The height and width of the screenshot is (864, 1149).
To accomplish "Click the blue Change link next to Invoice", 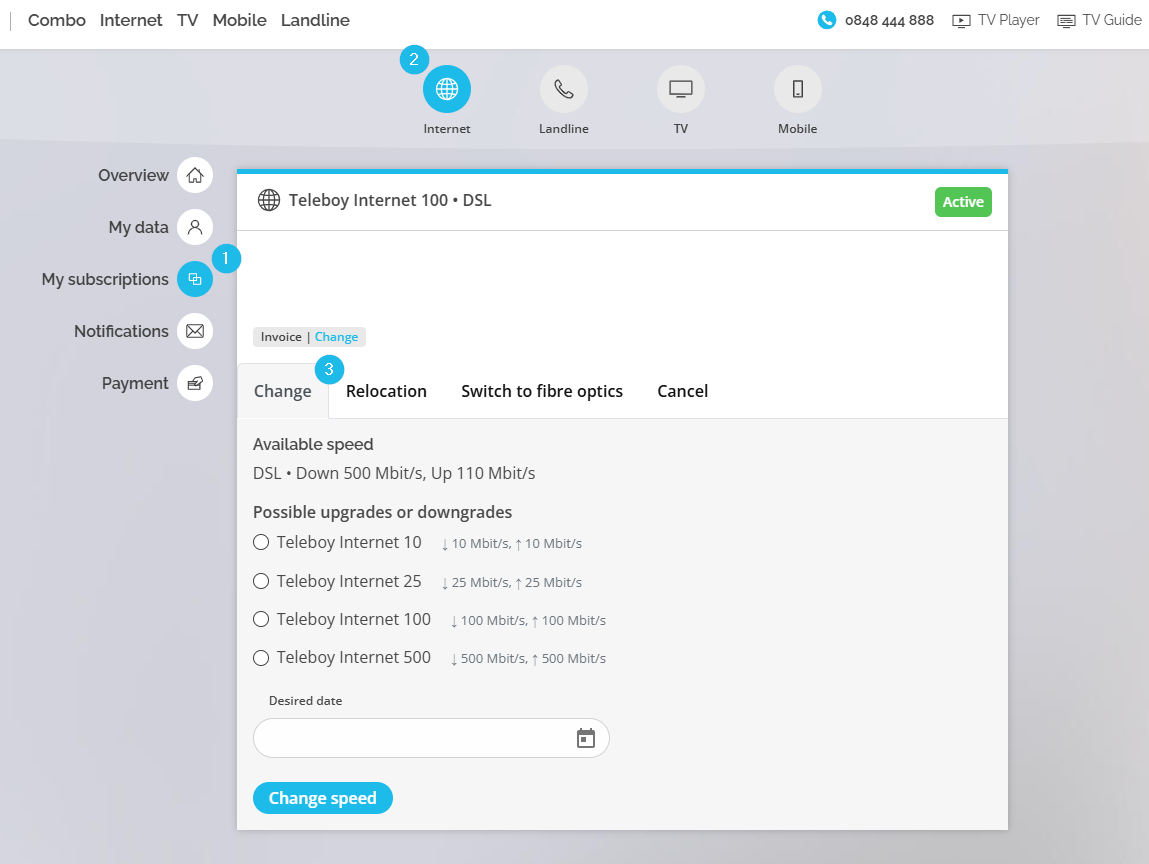I will tap(336, 337).
